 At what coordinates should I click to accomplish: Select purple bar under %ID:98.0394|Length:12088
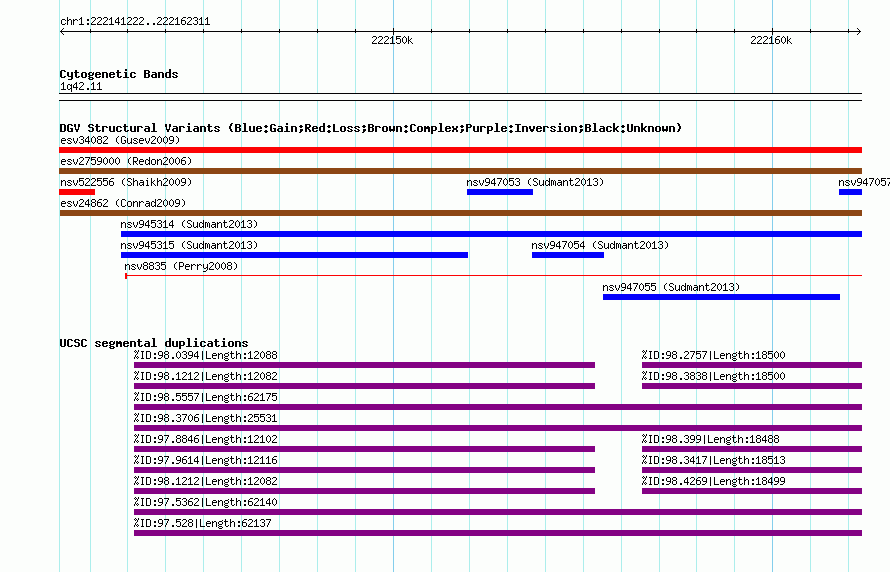click(x=364, y=365)
